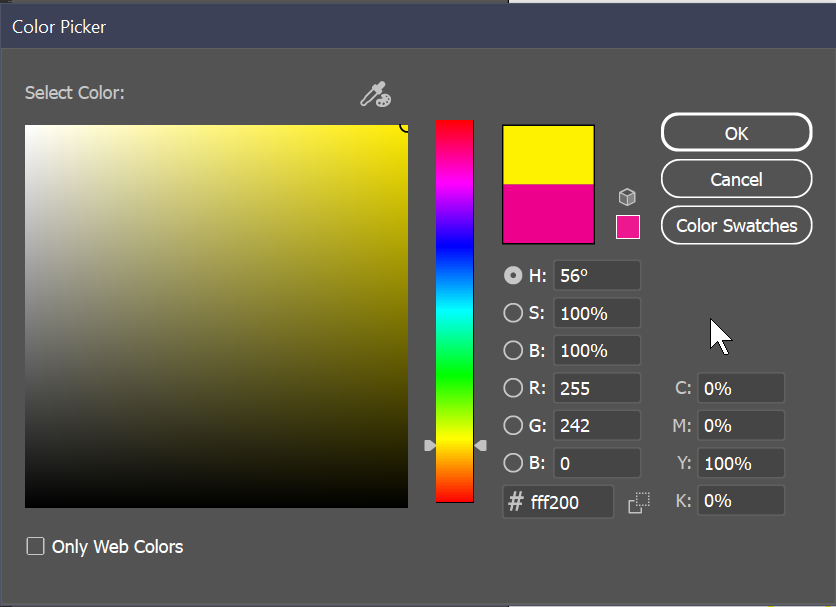Confirm the color with OK
The image size is (836, 607).
point(736,132)
